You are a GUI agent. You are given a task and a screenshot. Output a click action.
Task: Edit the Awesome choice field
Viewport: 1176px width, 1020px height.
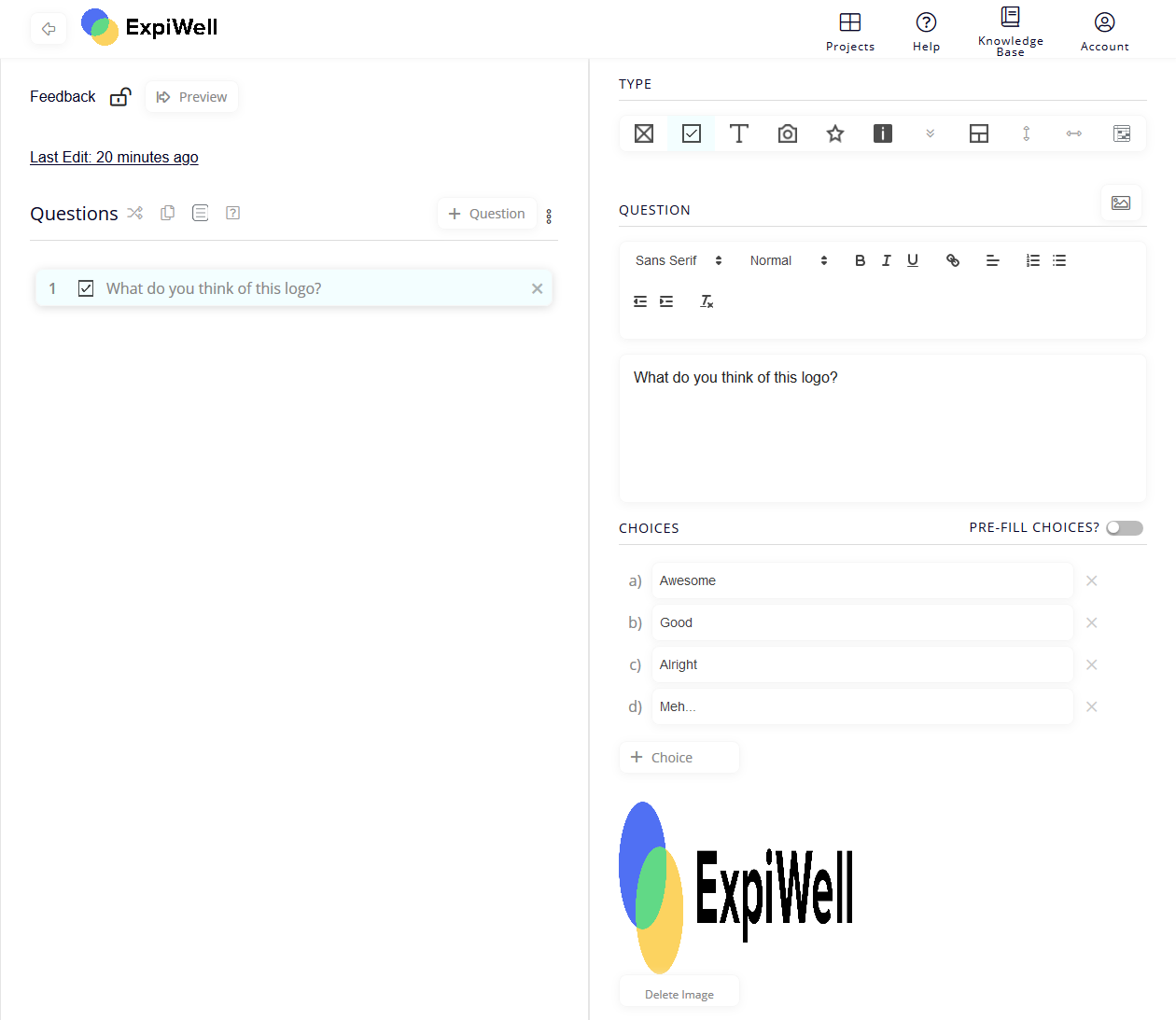862,580
